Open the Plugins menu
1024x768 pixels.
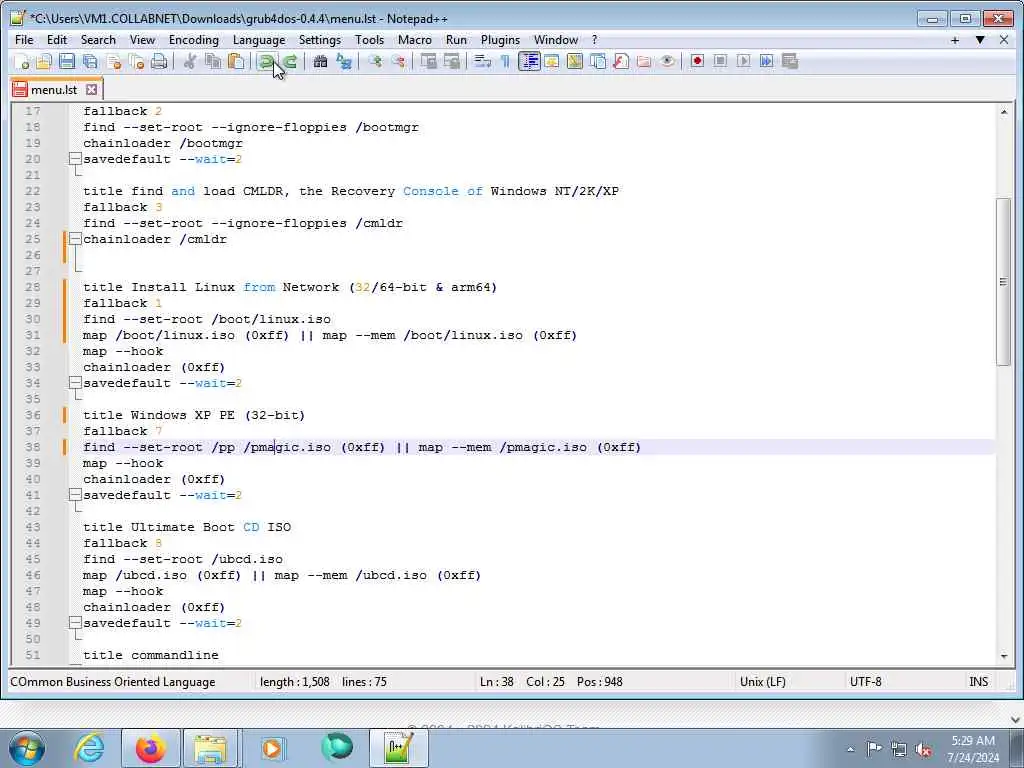[x=500, y=40]
